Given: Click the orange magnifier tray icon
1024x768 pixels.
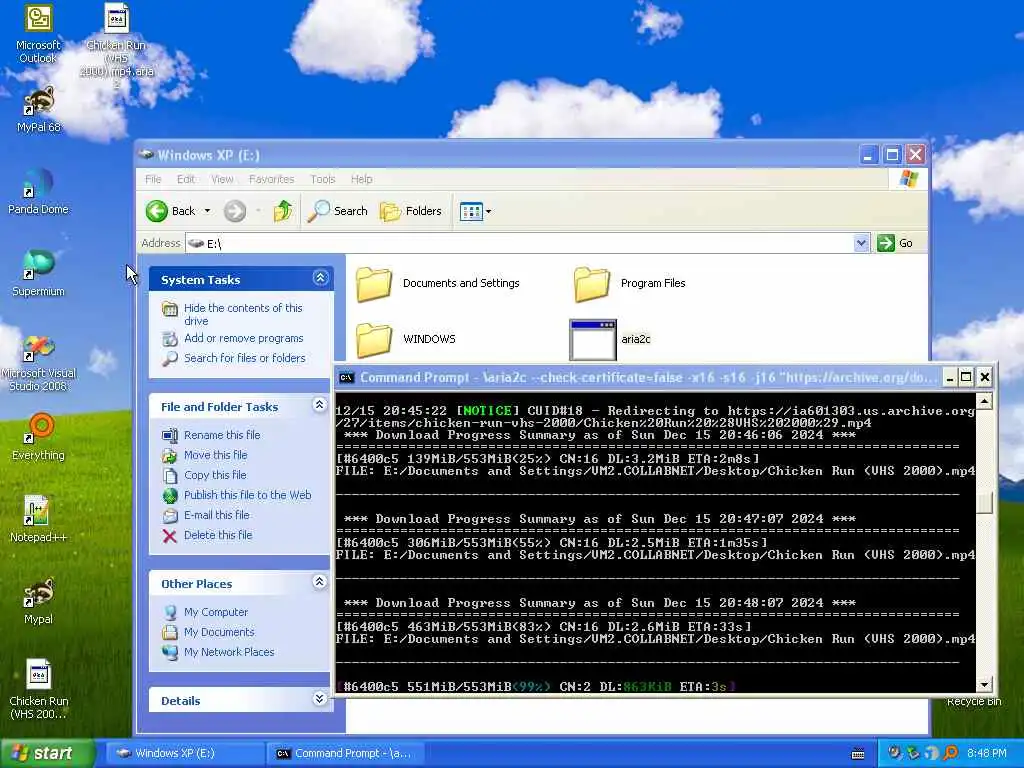Looking at the screenshot, I should pos(950,753).
